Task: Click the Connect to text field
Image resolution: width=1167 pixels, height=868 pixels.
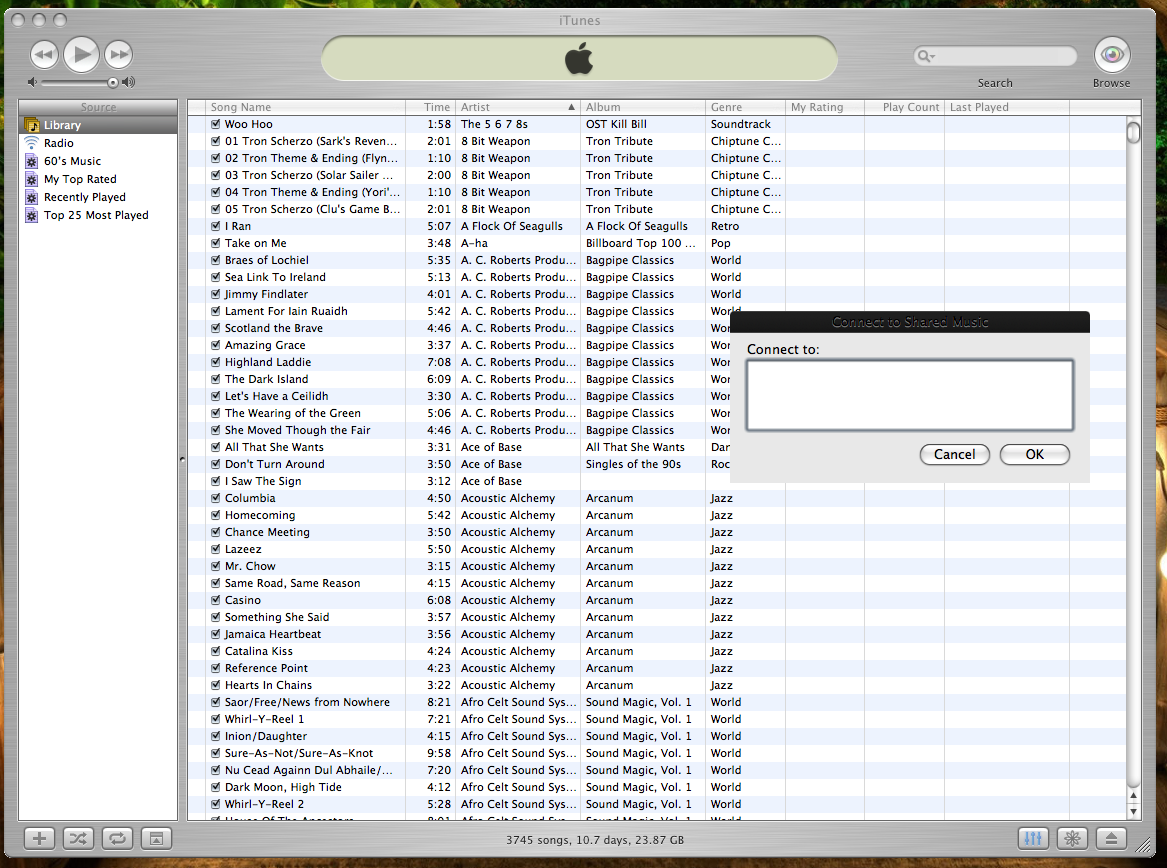Action: 909,395
